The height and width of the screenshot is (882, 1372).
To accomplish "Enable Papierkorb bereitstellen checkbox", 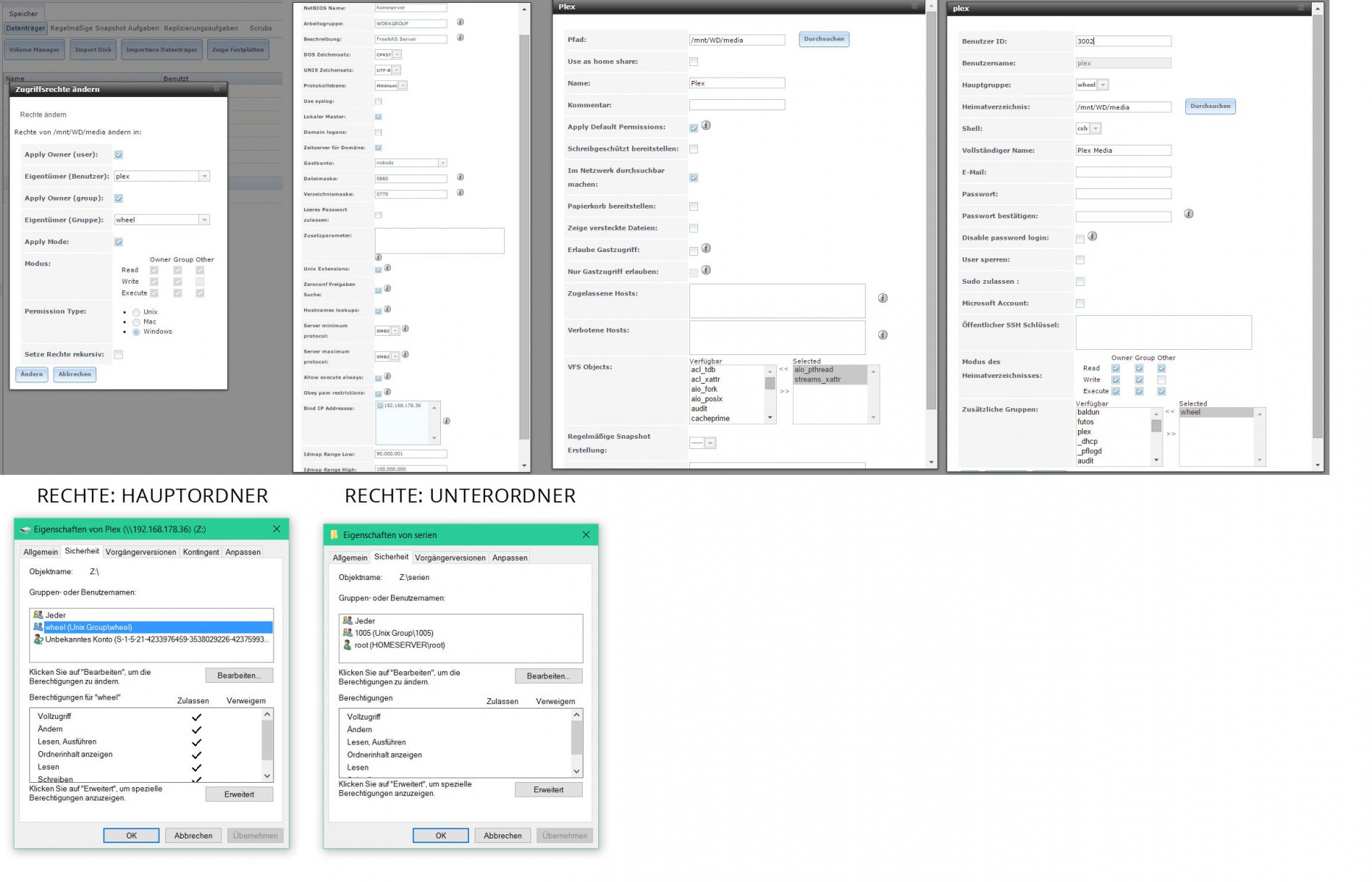I will click(694, 207).
